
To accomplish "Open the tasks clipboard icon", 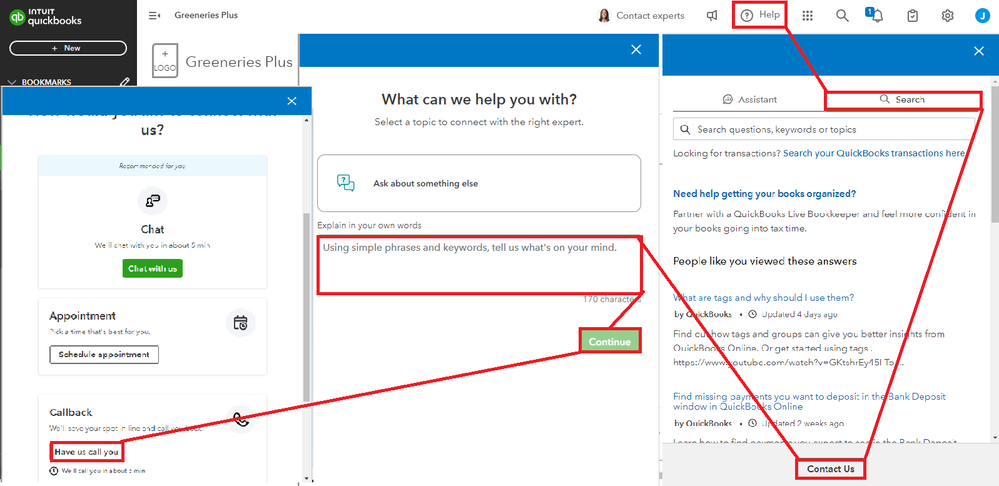I will [x=912, y=16].
